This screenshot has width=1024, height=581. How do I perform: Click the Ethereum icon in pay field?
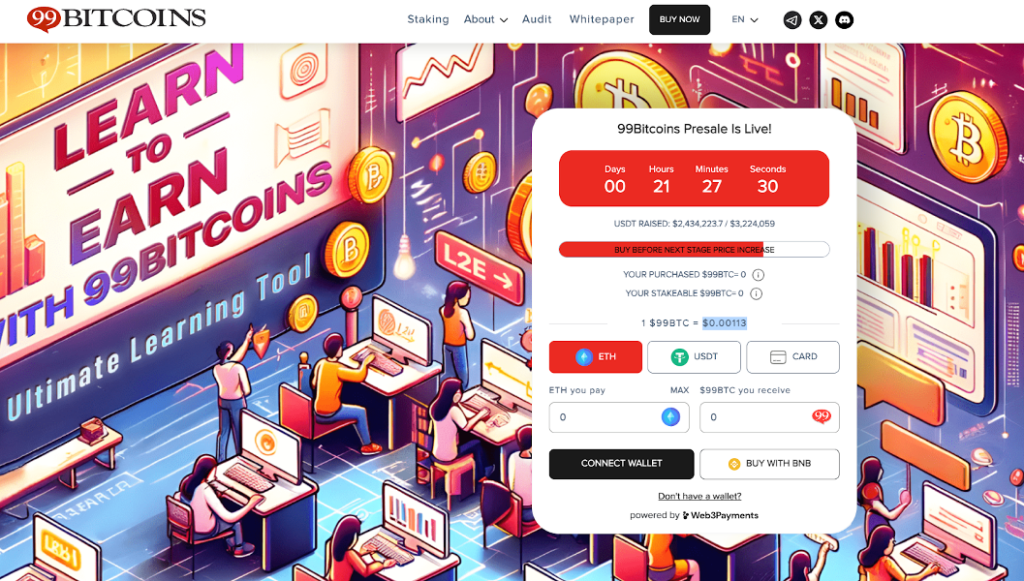(671, 417)
